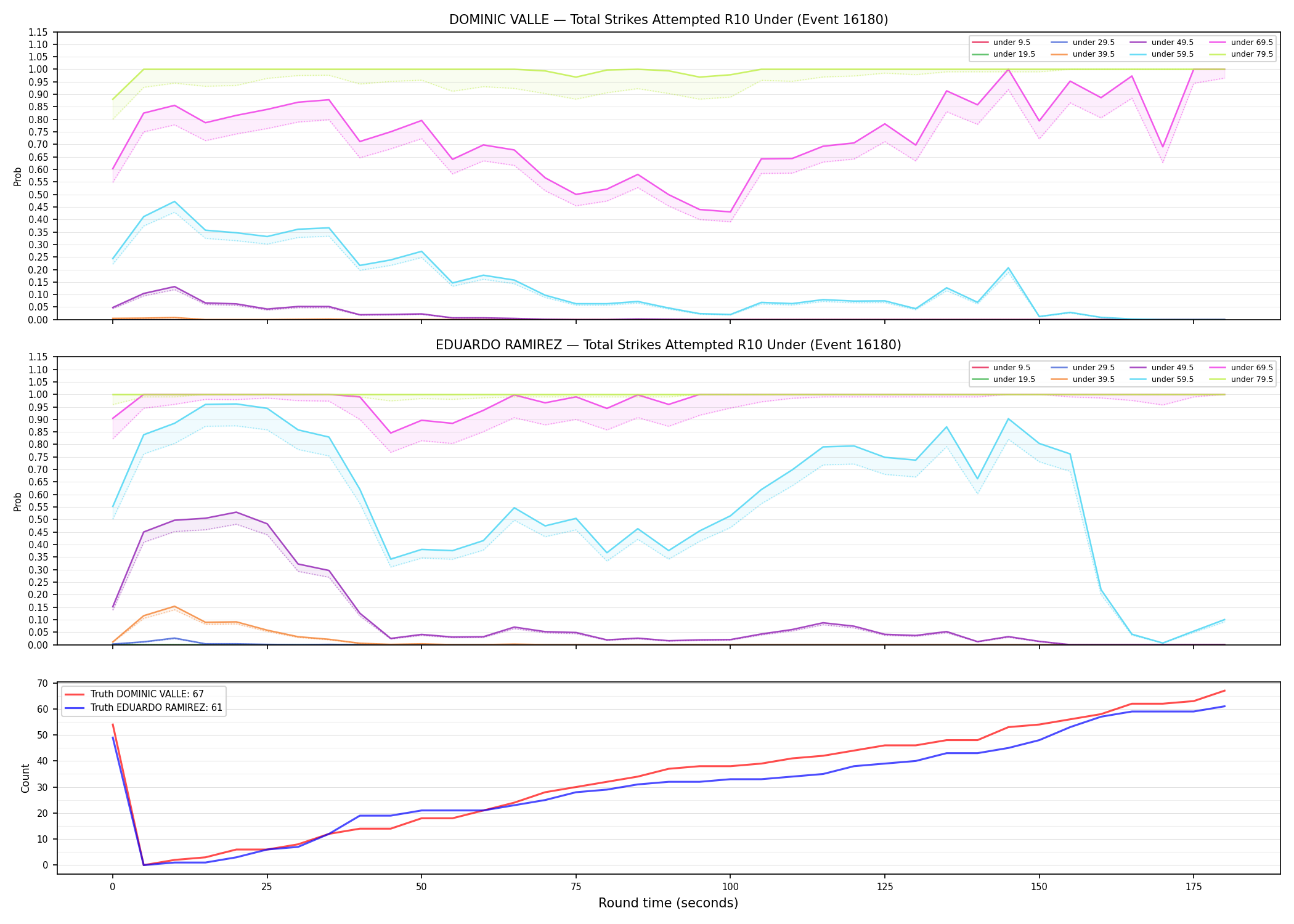This screenshot has width=1294, height=924.
Task: Click Count chart y-tick '20'
Action: [43, 813]
